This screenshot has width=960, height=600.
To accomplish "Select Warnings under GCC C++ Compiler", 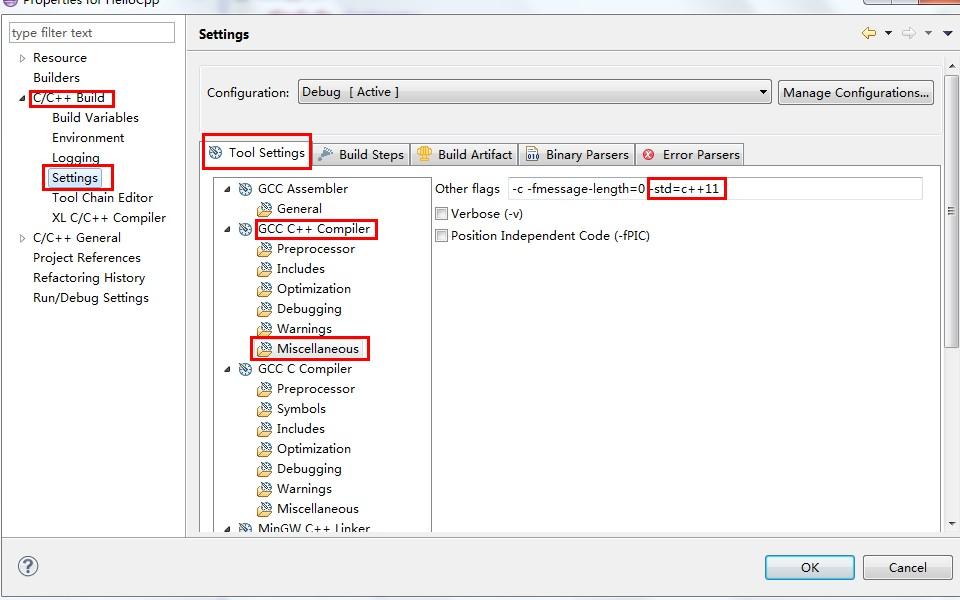I will pyautogui.click(x=304, y=329).
